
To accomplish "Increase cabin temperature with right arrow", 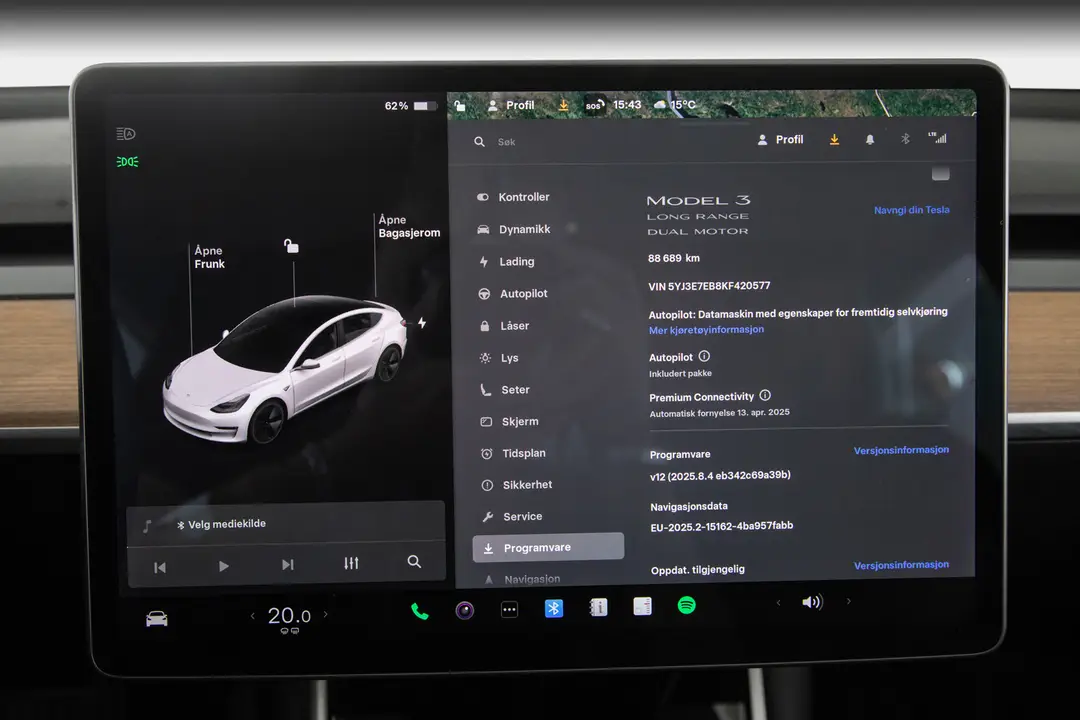I will pos(326,615).
